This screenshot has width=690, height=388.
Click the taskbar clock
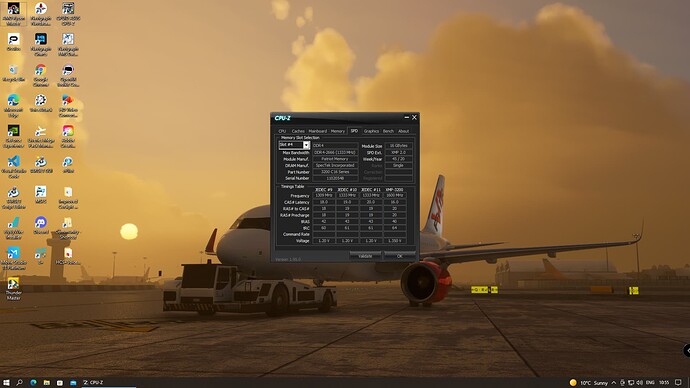point(664,382)
